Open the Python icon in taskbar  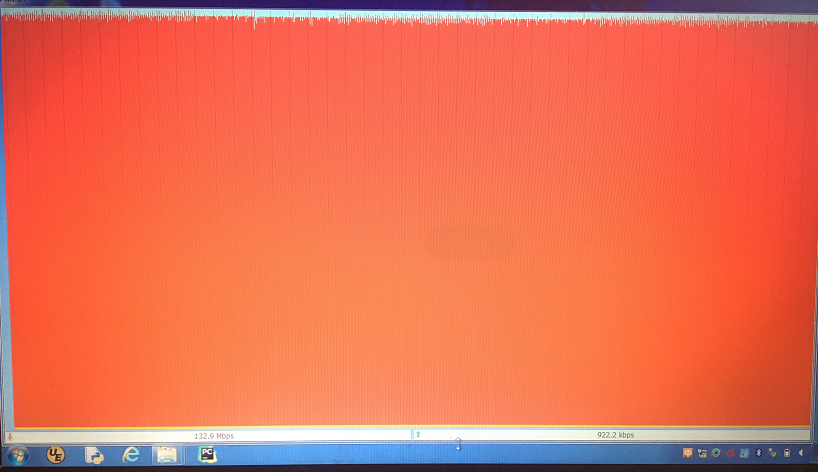point(94,455)
